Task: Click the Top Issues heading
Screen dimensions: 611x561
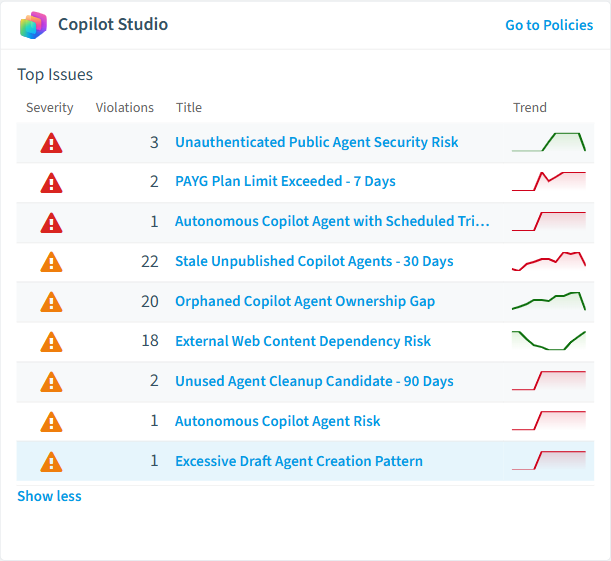Action: pyautogui.click(x=55, y=75)
